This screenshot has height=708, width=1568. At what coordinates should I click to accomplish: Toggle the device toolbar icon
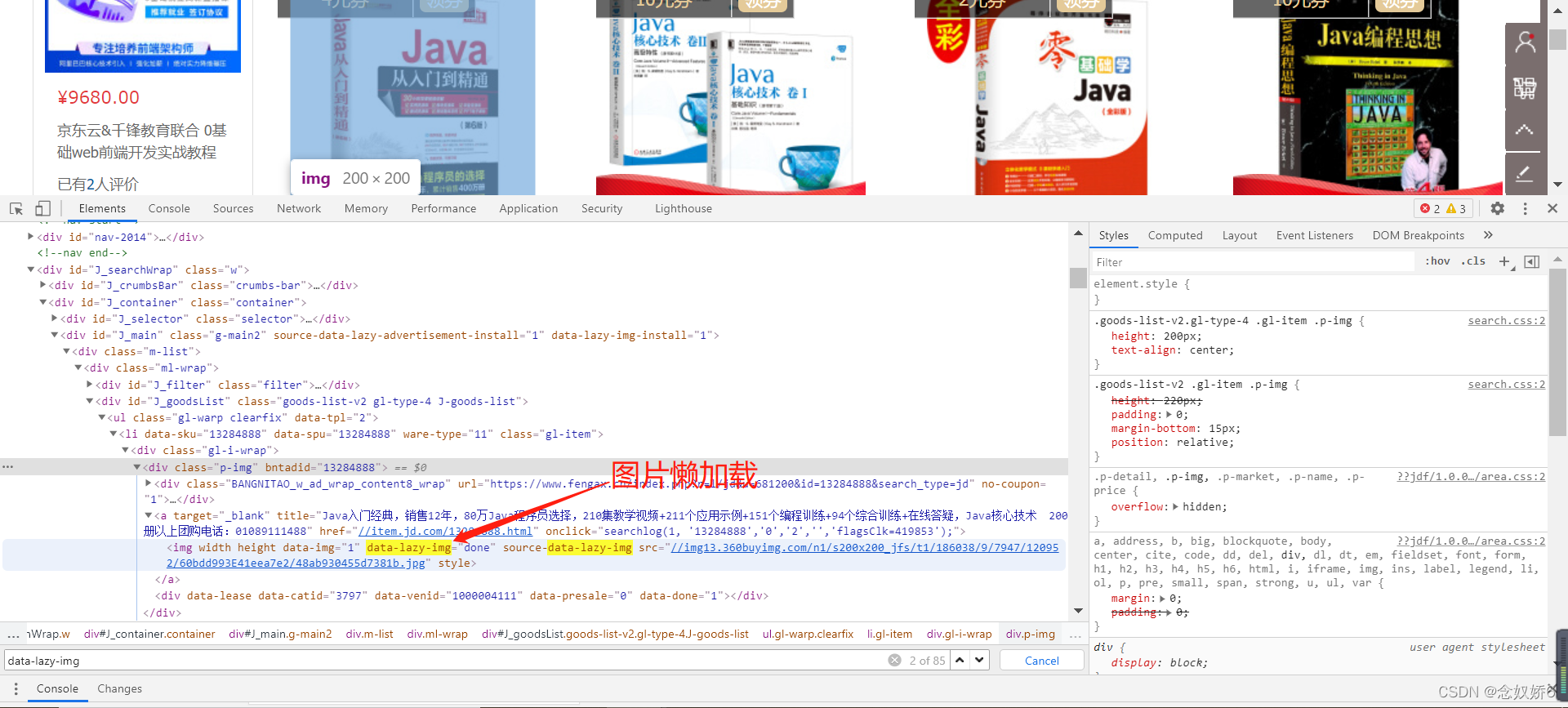(42, 208)
